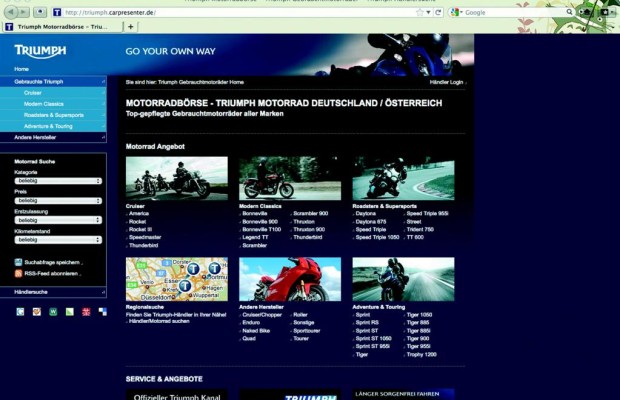Click the first social bookmark icon under Händlersuche

(x=20, y=312)
